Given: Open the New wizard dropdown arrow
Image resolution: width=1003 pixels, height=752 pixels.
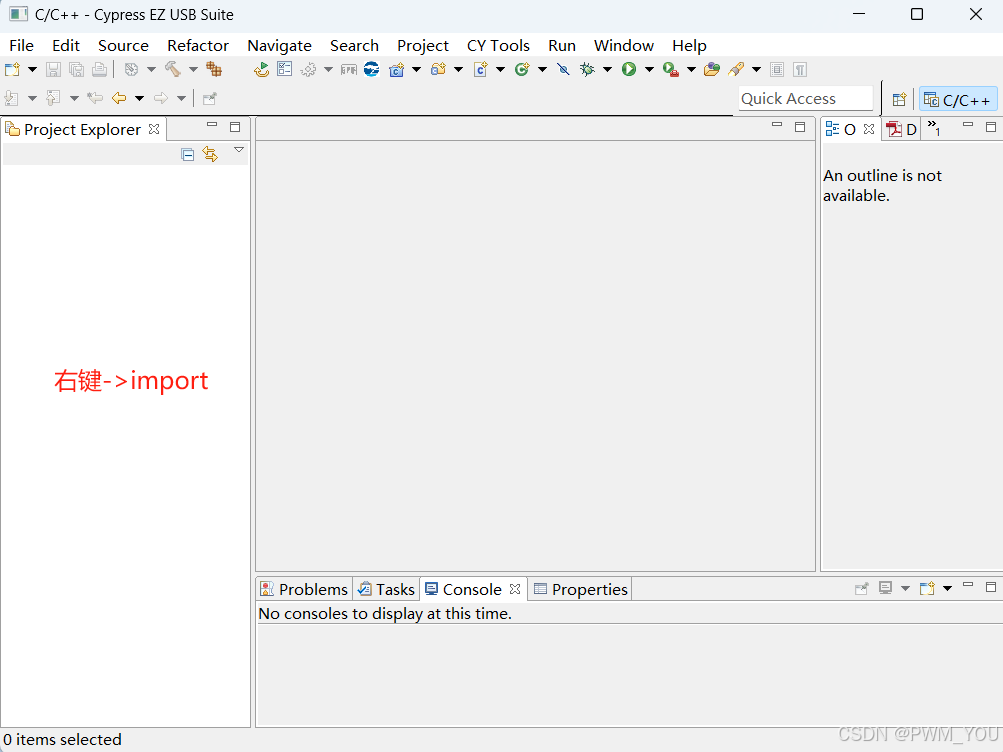Looking at the screenshot, I should pos(32,69).
